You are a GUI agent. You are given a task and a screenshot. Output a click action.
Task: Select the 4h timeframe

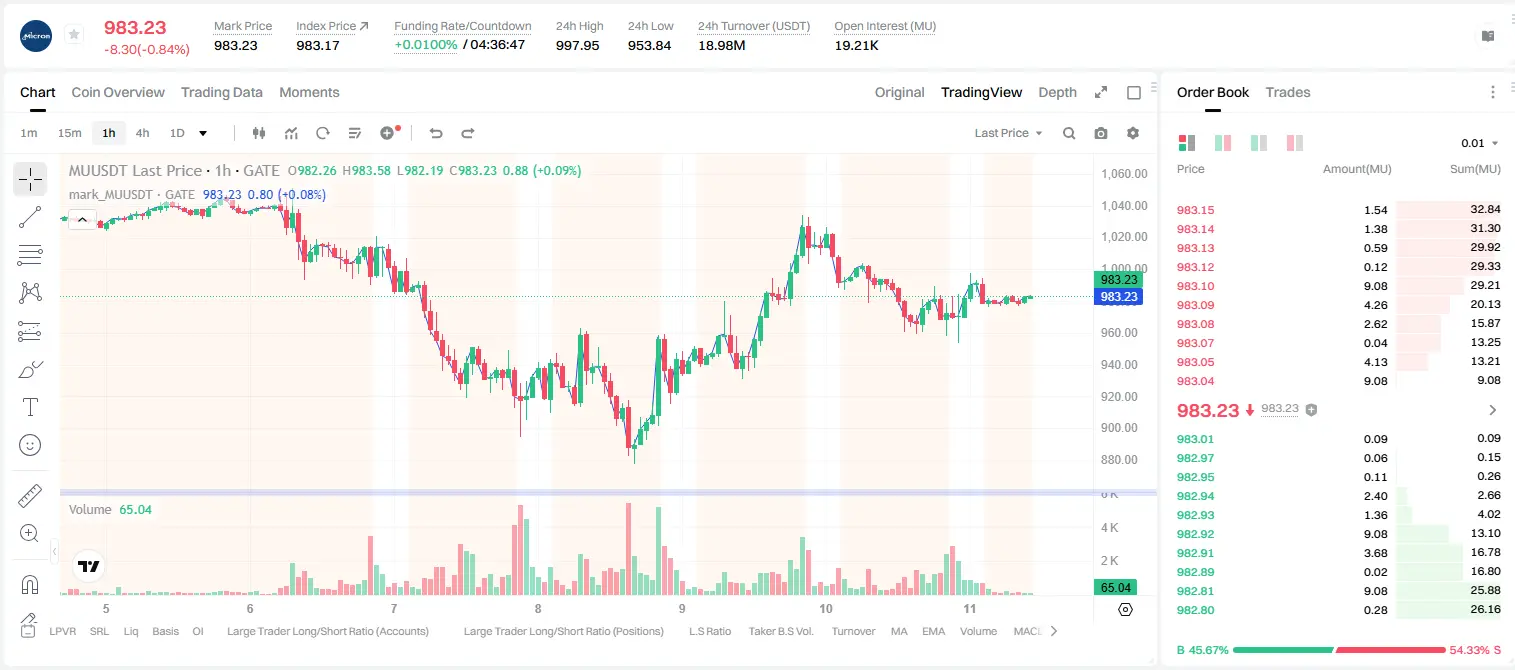click(x=142, y=133)
